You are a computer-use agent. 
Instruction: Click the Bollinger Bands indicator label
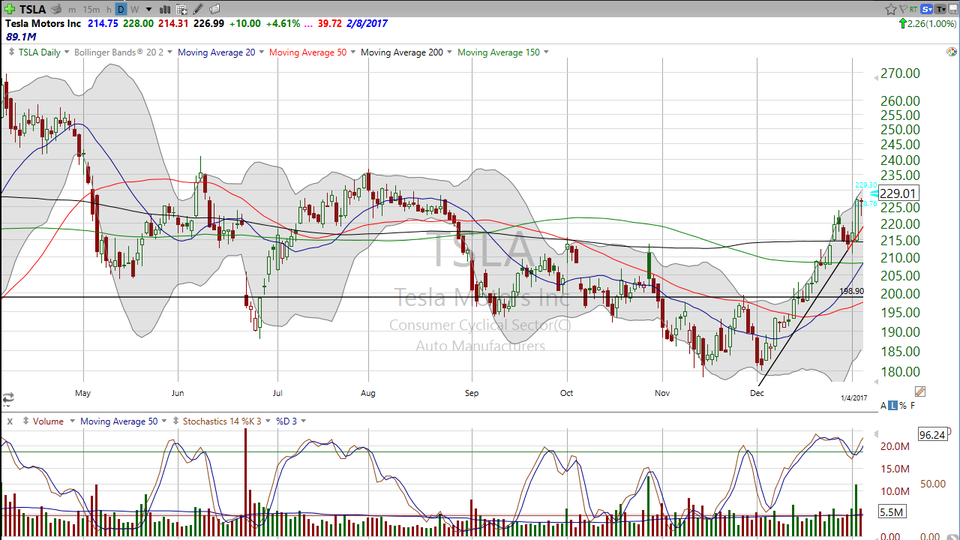(119, 53)
